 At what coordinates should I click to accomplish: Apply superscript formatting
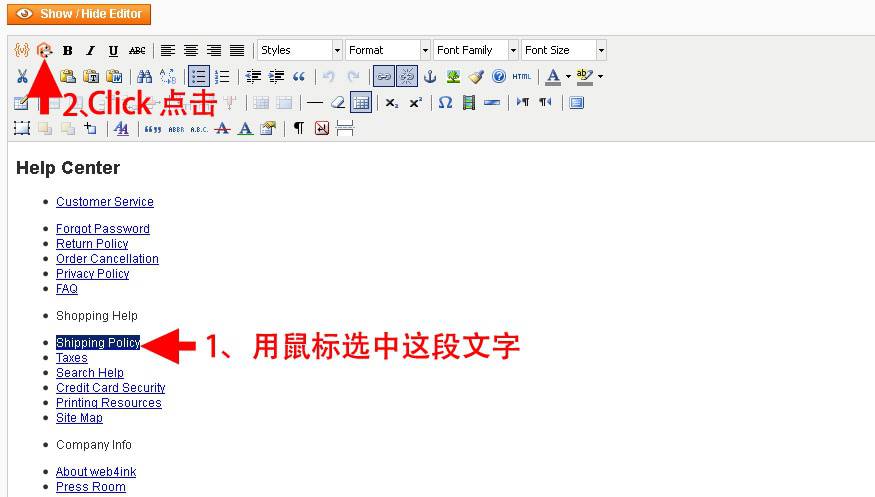coord(415,103)
